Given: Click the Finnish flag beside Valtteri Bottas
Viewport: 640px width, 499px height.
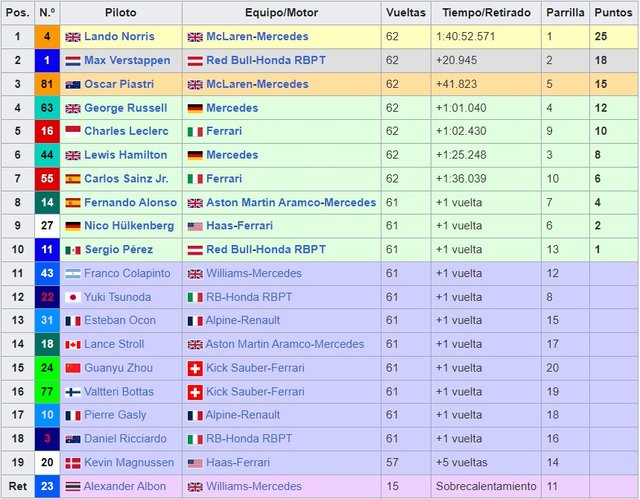Looking at the screenshot, I should (73, 392).
